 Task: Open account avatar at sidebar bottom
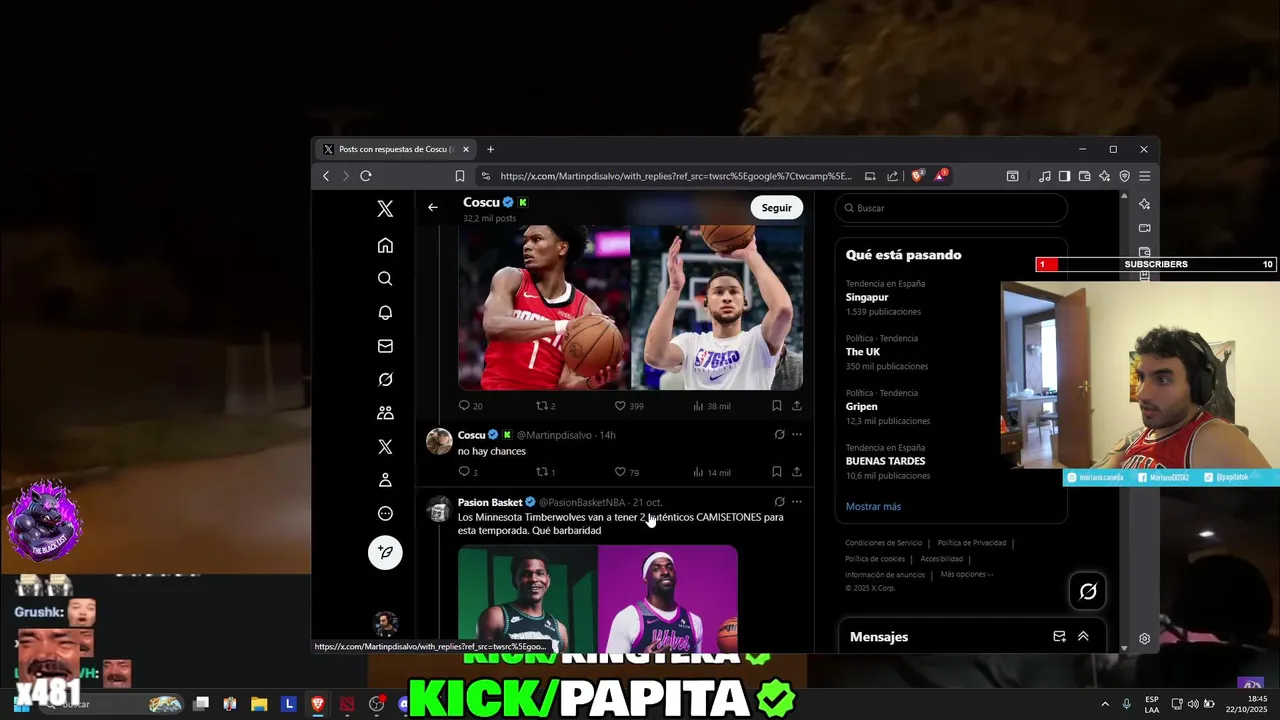coord(385,624)
